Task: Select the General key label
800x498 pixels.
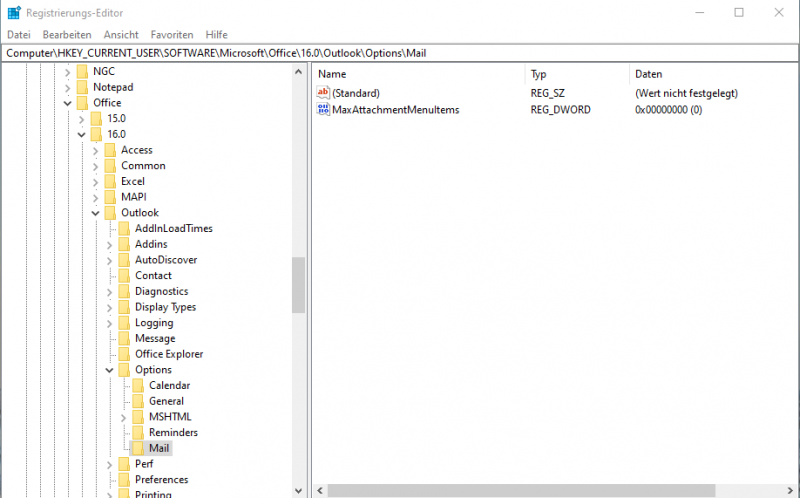Action: 166,401
